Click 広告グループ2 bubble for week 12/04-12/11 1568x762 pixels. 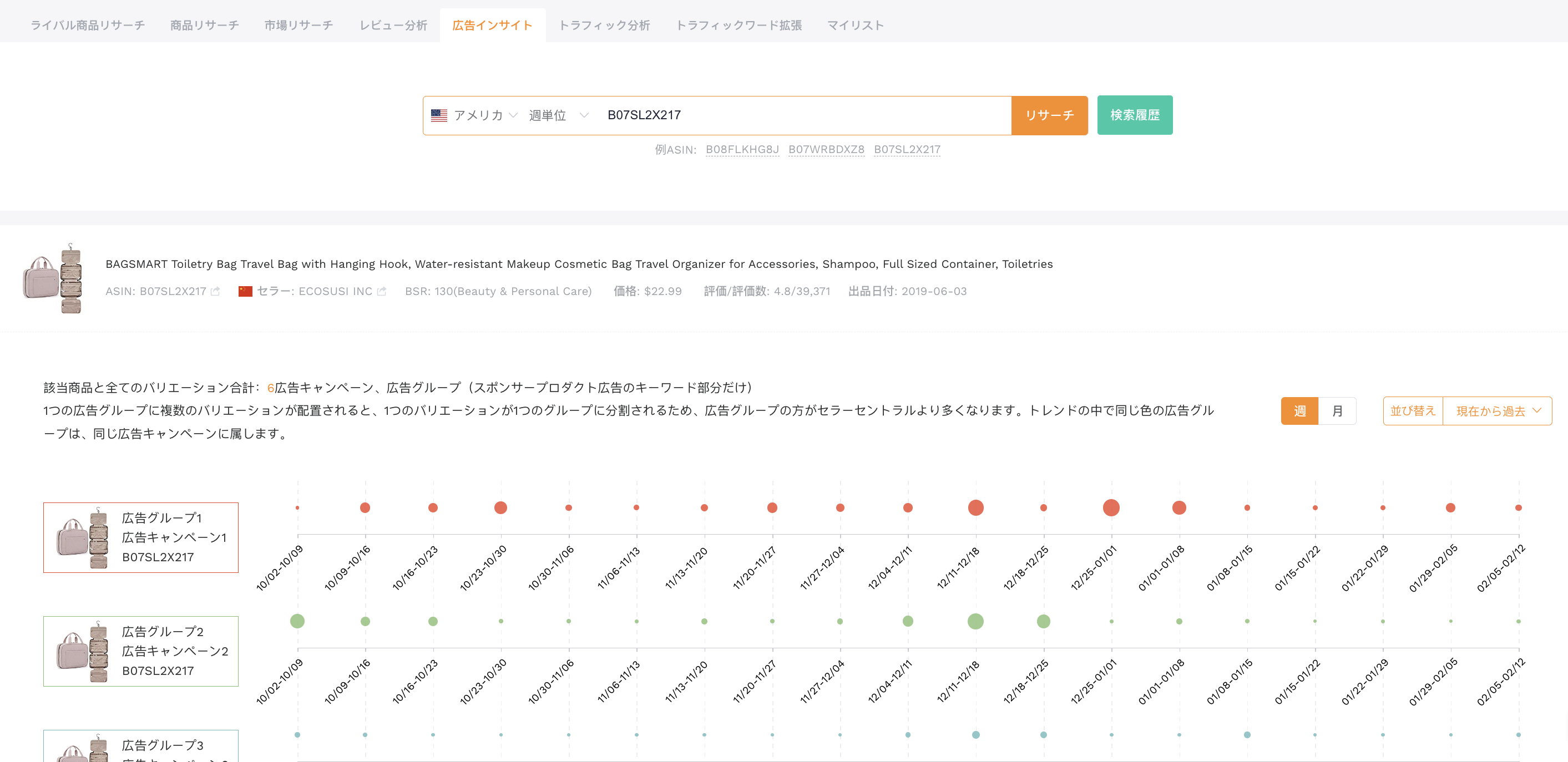click(x=908, y=621)
